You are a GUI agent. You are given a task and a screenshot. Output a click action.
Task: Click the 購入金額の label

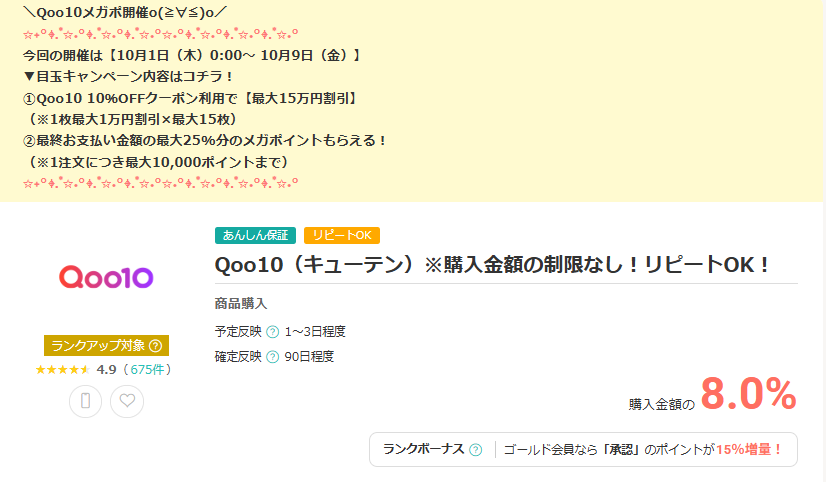pyautogui.click(x=662, y=405)
